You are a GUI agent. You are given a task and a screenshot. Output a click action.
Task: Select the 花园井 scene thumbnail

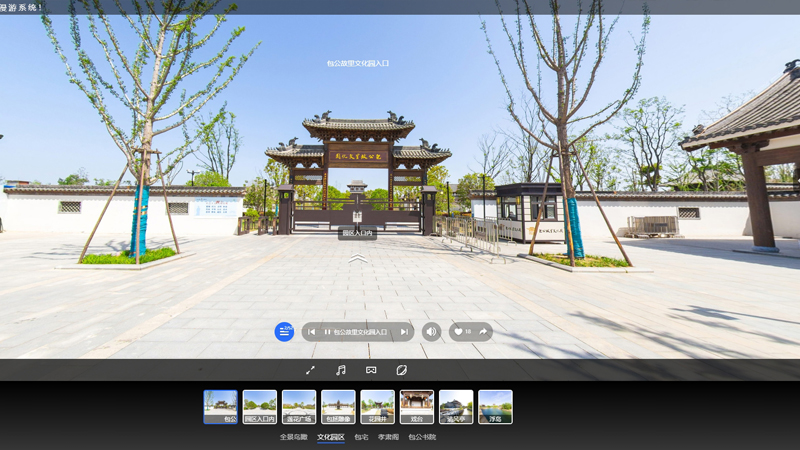tap(377, 406)
